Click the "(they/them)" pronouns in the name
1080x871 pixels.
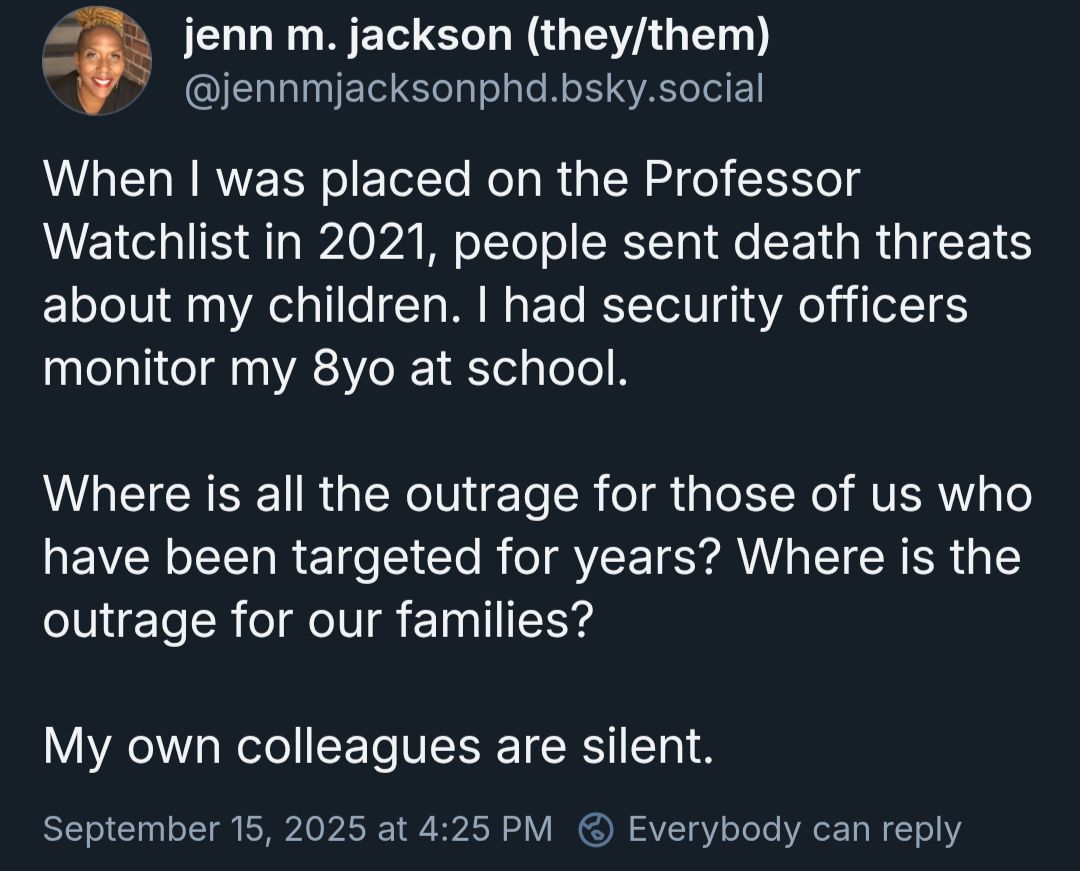point(646,39)
